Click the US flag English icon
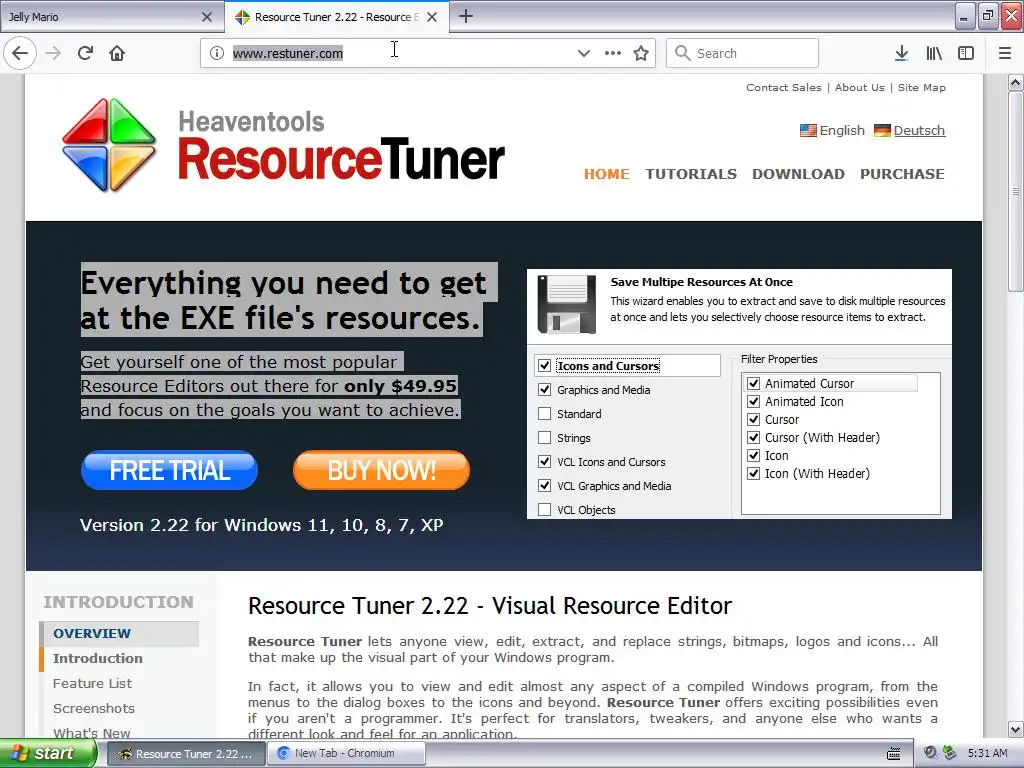The image size is (1024, 768). (x=808, y=131)
